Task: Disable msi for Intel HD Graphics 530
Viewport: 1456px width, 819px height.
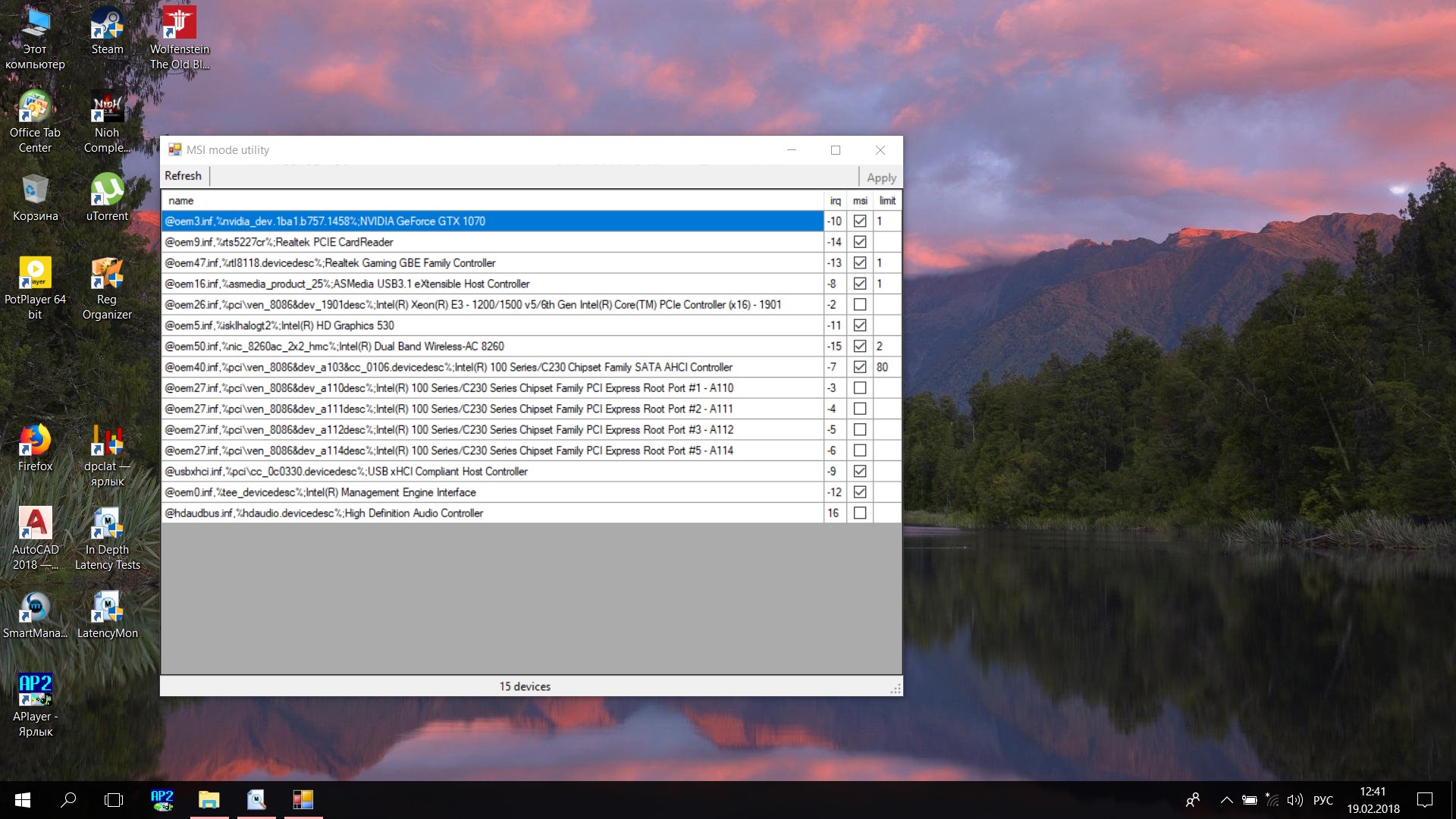Action: point(860,325)
